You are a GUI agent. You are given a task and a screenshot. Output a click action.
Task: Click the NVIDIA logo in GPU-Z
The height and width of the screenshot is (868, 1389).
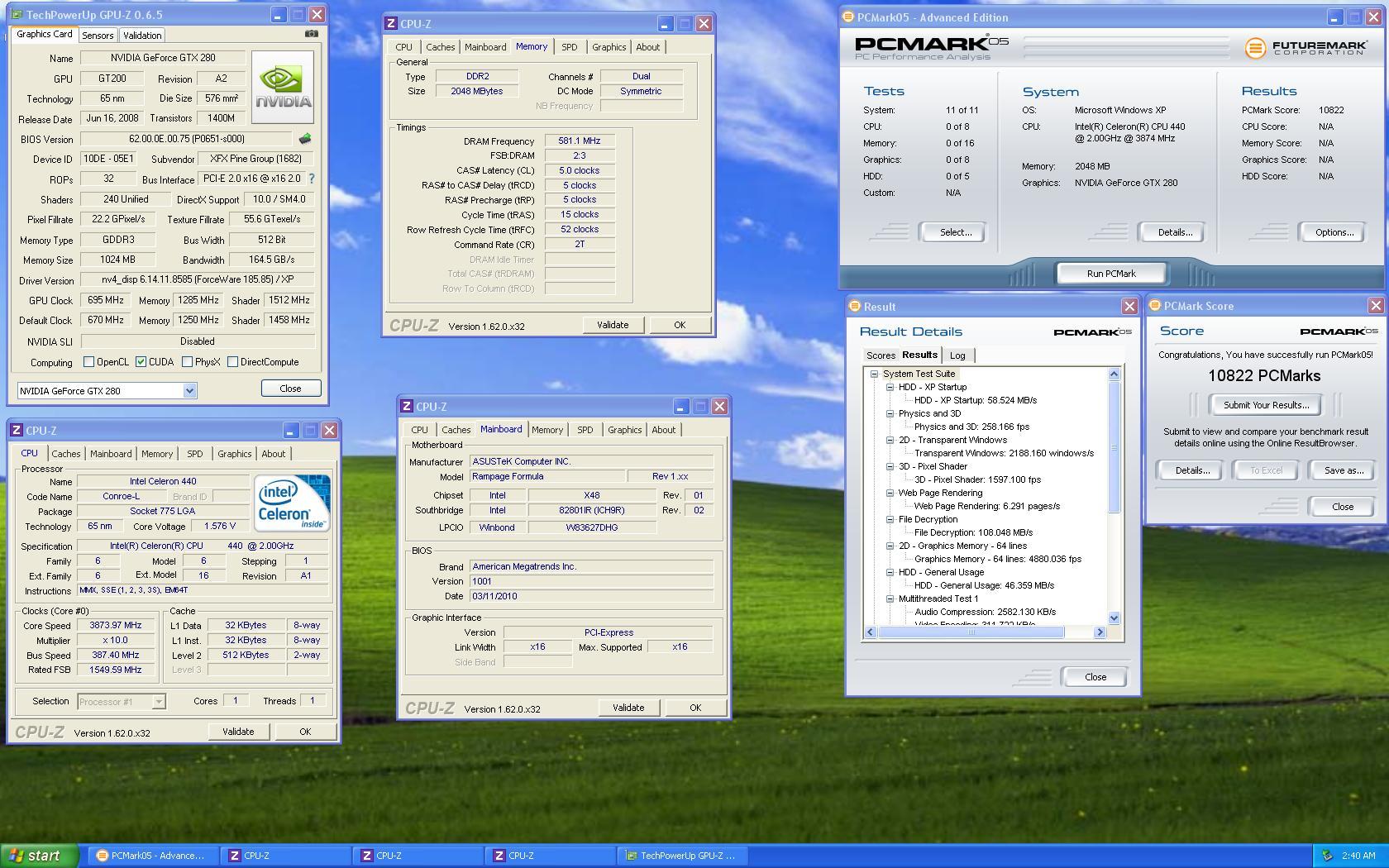[x=283, y=88]
